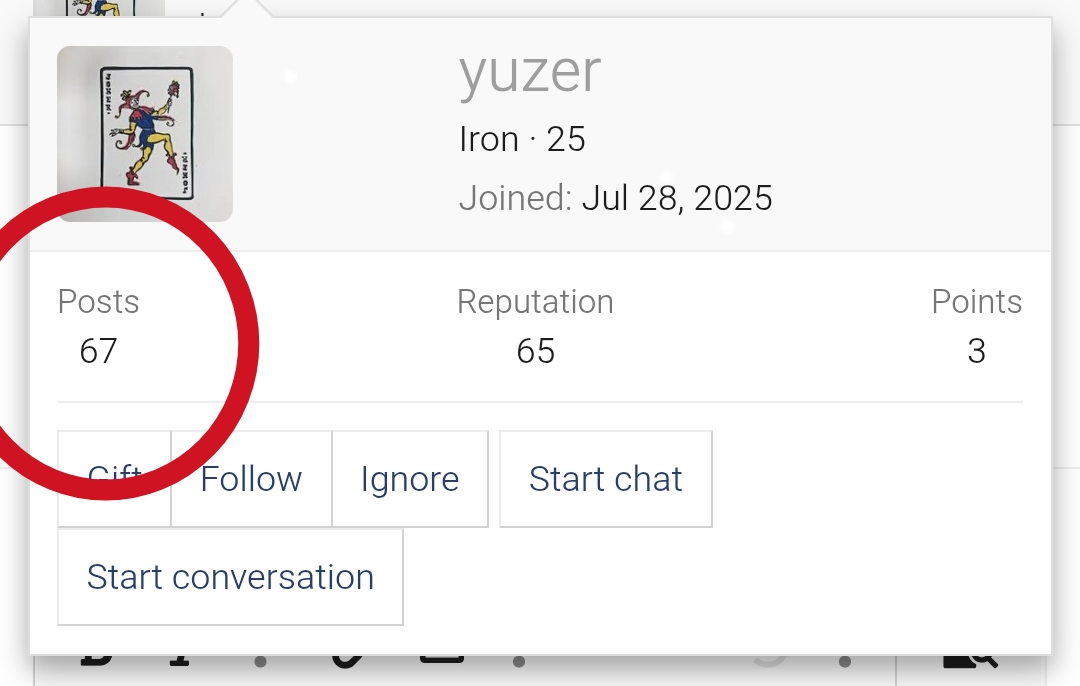Image resolution: width=1080 pixels, height=686 pixels.
Task: Click the joker card profile avatar
Action: 144,133
